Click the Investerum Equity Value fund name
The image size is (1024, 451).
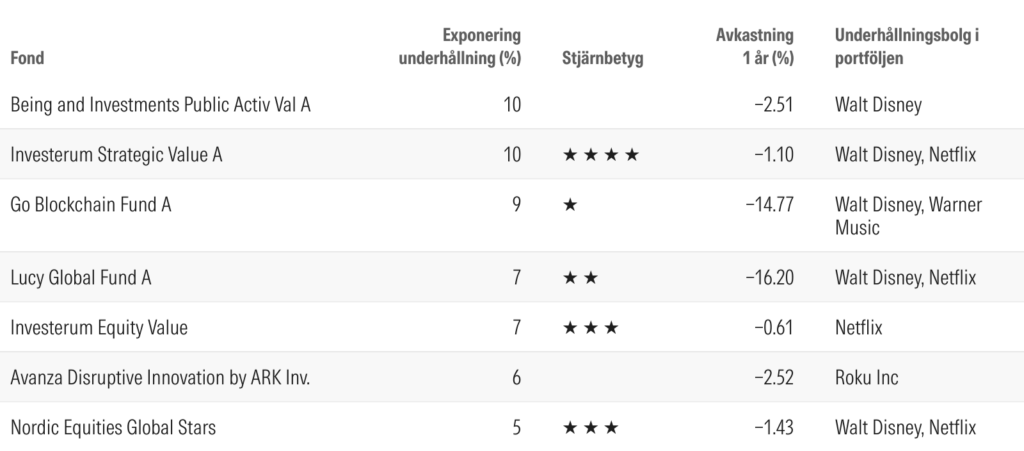[x=99, y=327]
